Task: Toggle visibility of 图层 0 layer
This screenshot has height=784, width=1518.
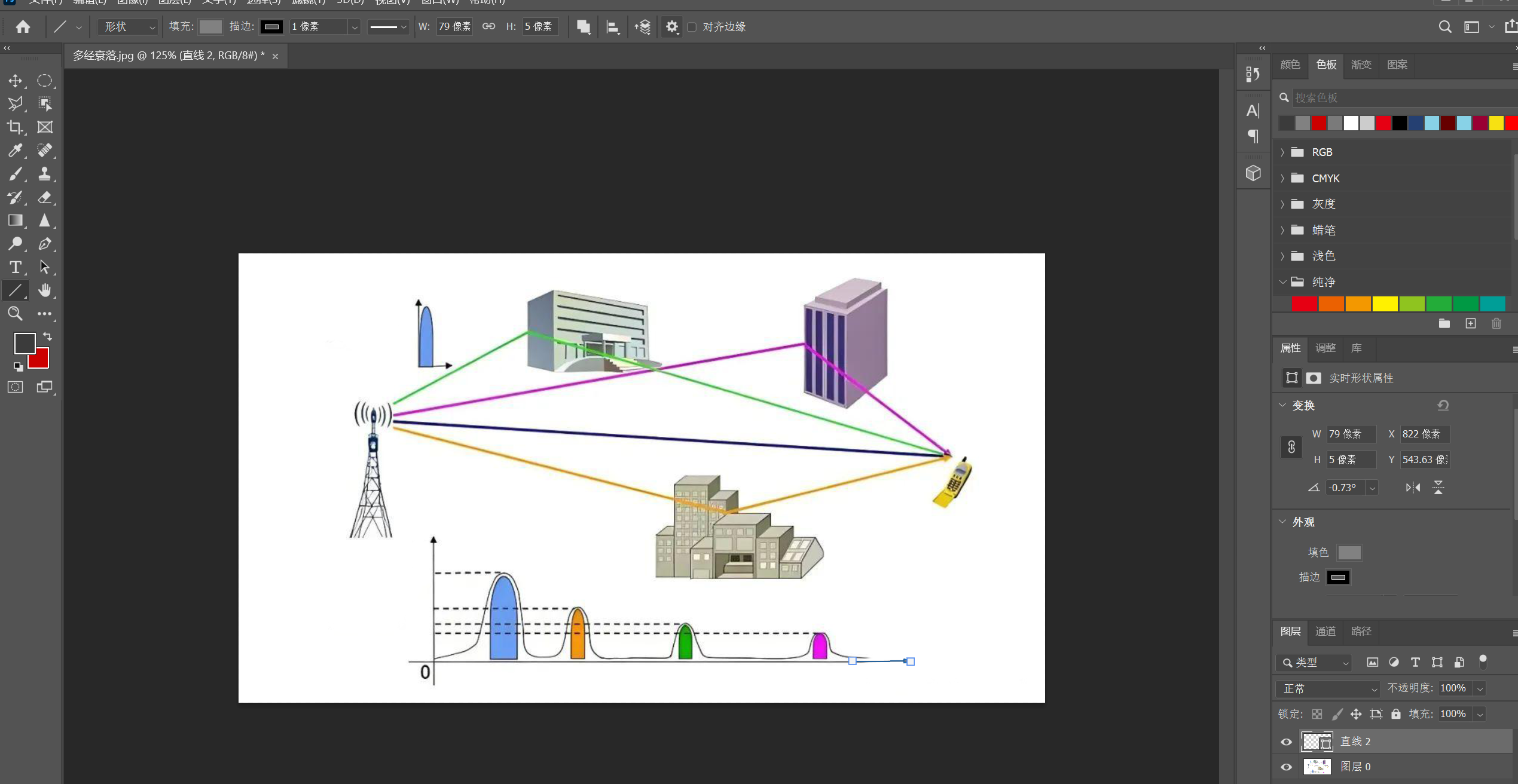Action: (x=1286, y=767)
